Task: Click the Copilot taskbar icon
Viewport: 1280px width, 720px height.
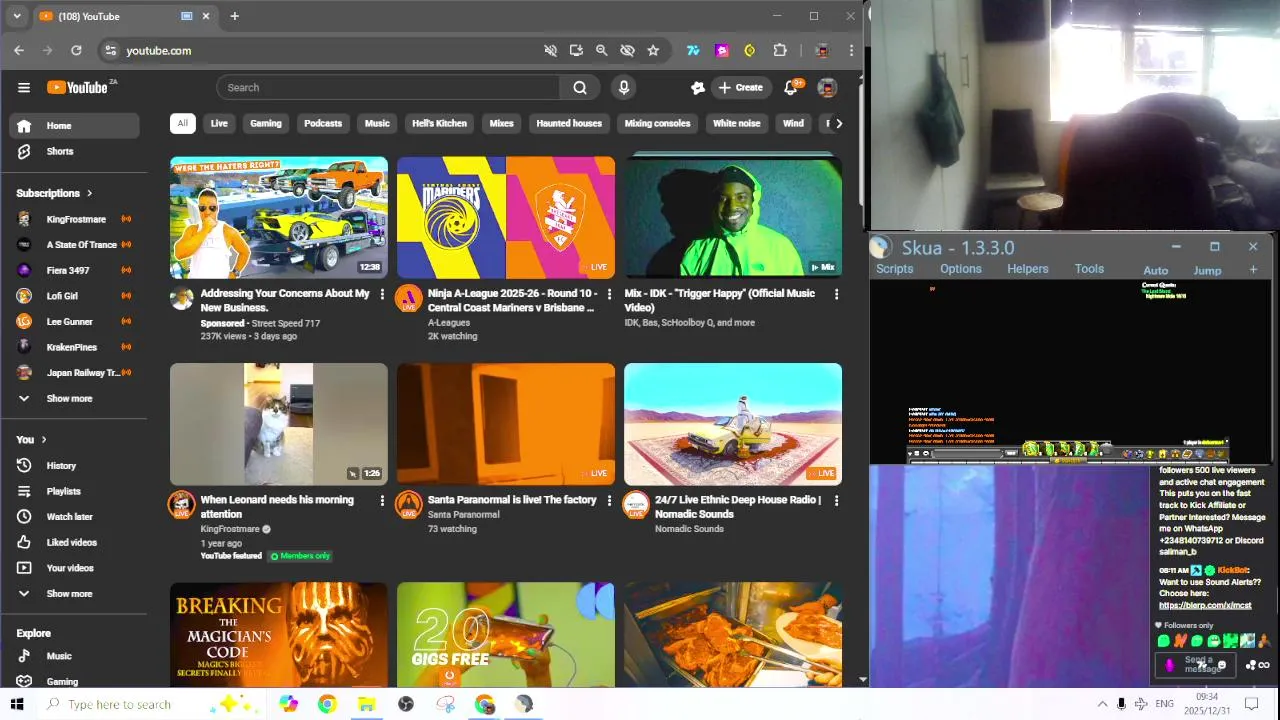Action: (x=288, y=704)
